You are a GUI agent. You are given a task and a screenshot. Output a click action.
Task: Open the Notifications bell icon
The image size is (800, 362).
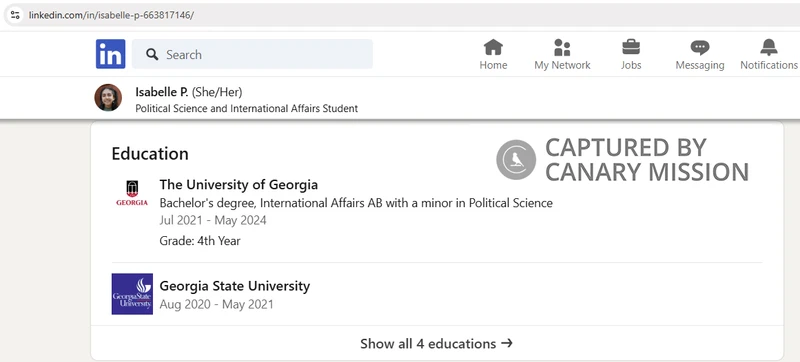click(769, 47)
